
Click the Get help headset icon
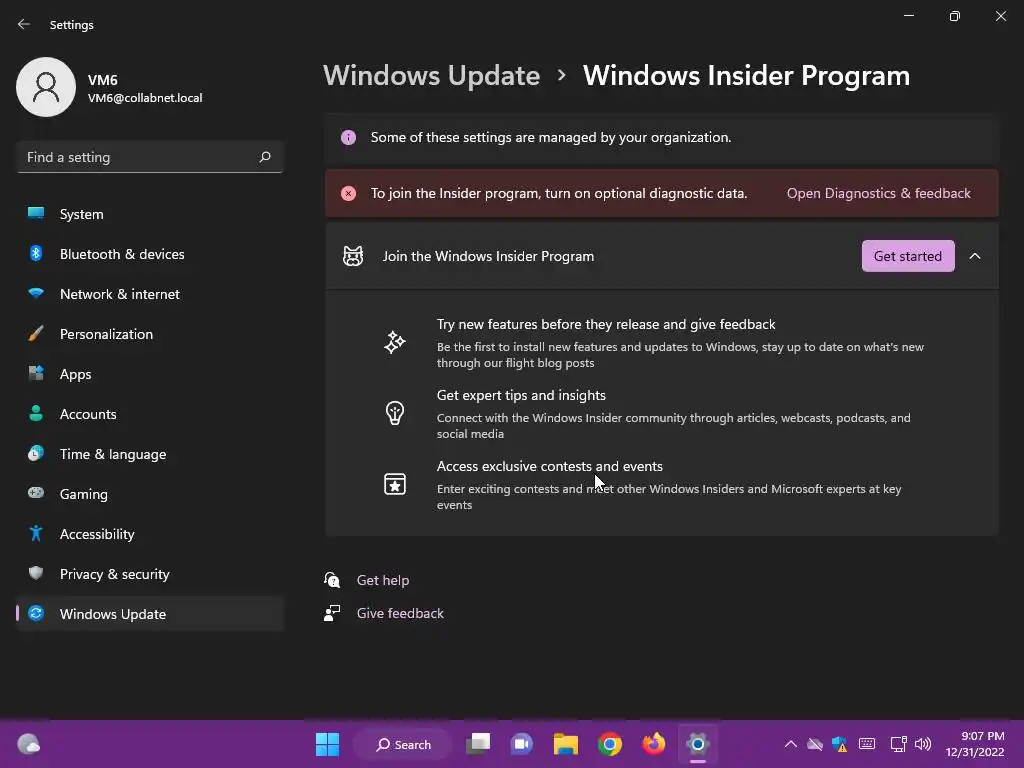tap(332, 580)
